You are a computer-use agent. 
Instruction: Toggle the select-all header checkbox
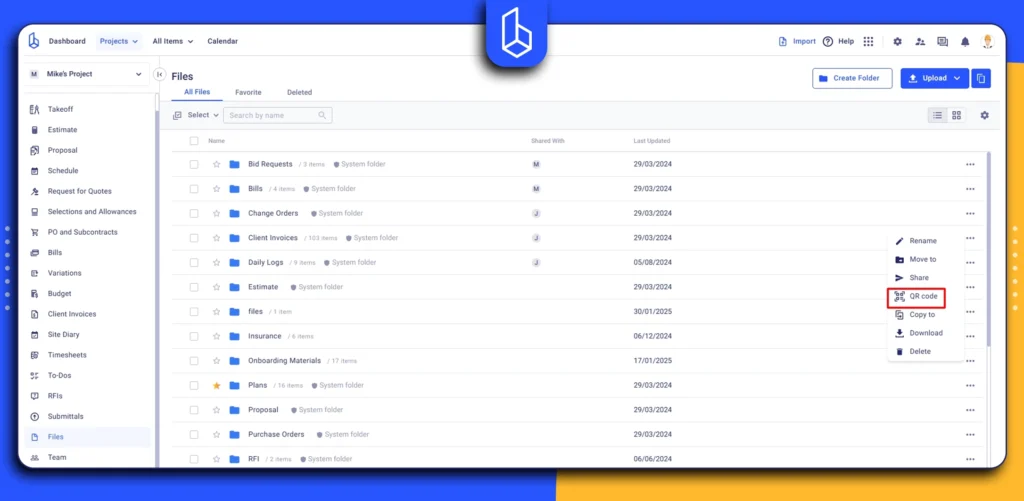(x=194, y=141)
